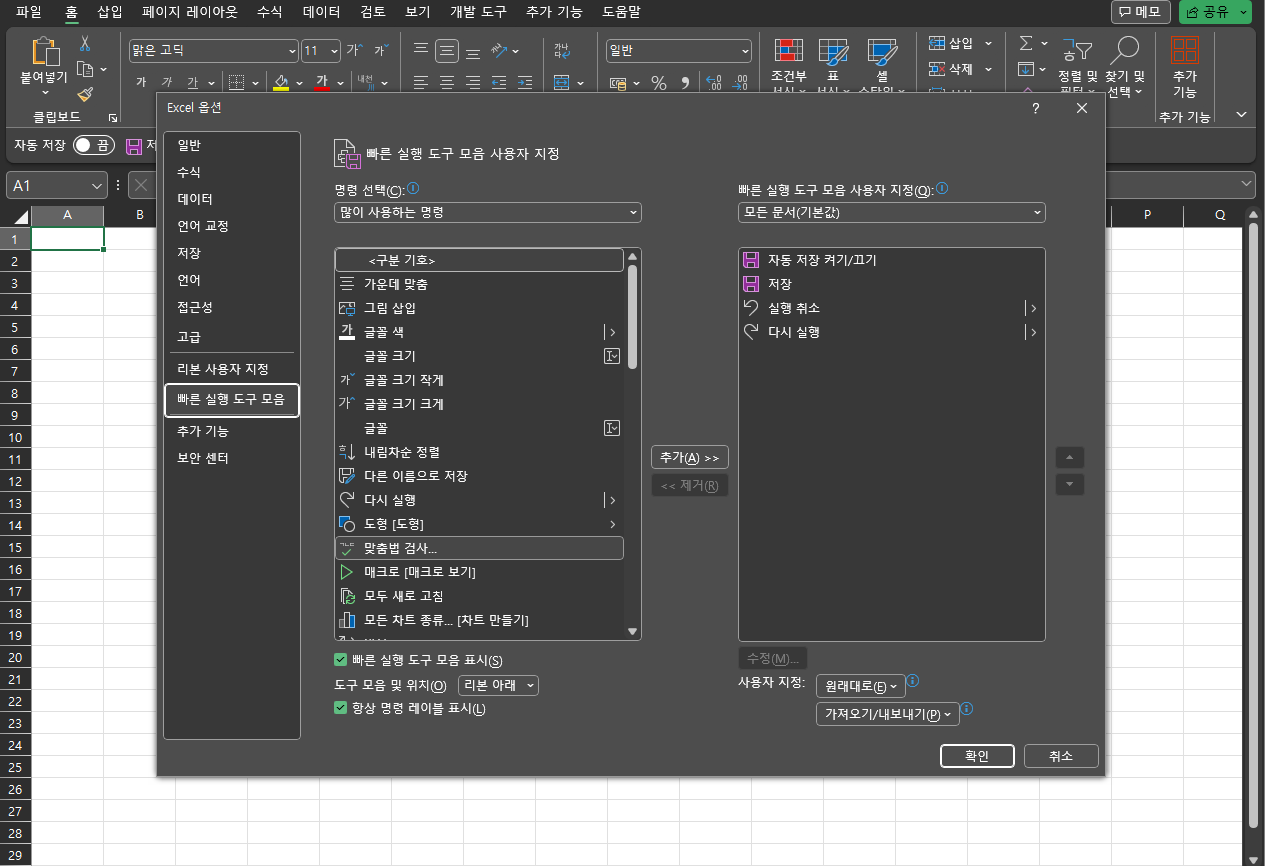1265x866 pixels.
Task: Click the conditional formatting (조건부) icon
Action: click(789, 51)
